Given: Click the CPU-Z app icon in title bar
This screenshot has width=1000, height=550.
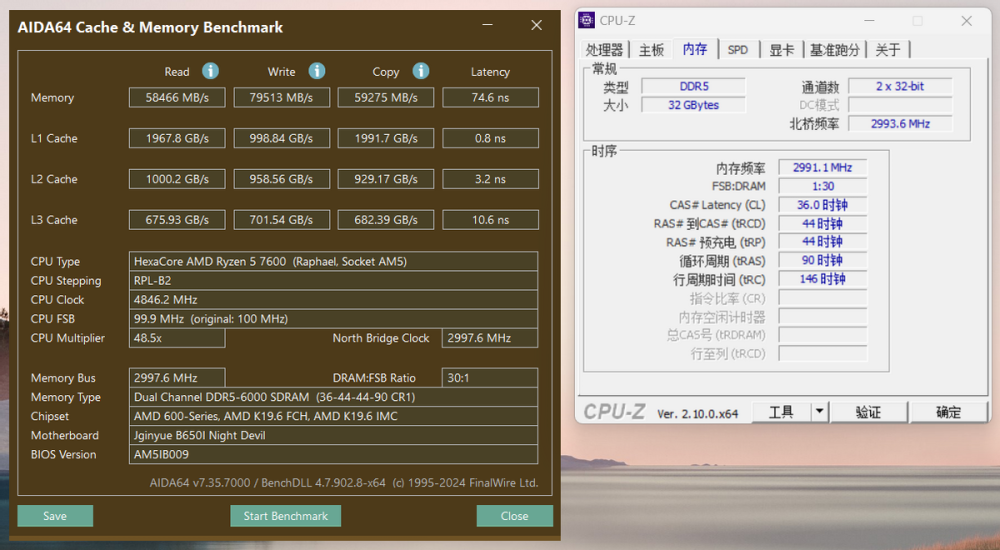Looking at the screenshot, I should 586,20.
